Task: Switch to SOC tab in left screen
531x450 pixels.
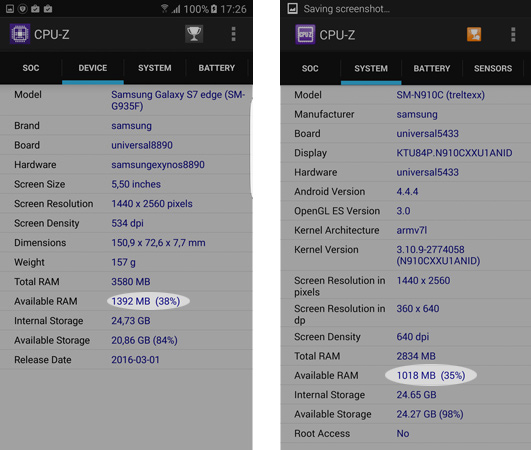Action: [x=31, y=68]
